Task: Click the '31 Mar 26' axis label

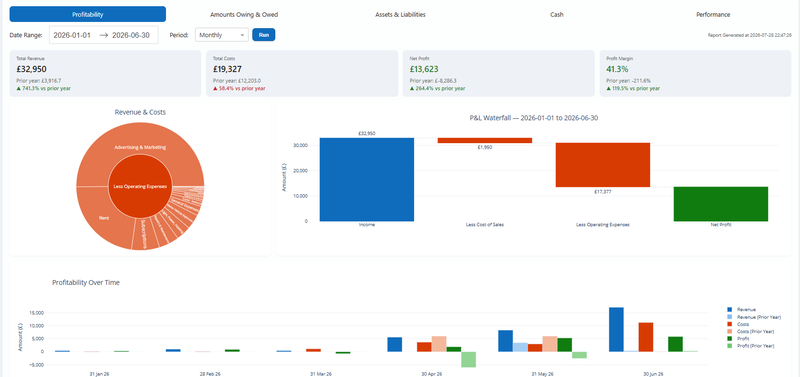Action: coord(321,374)
